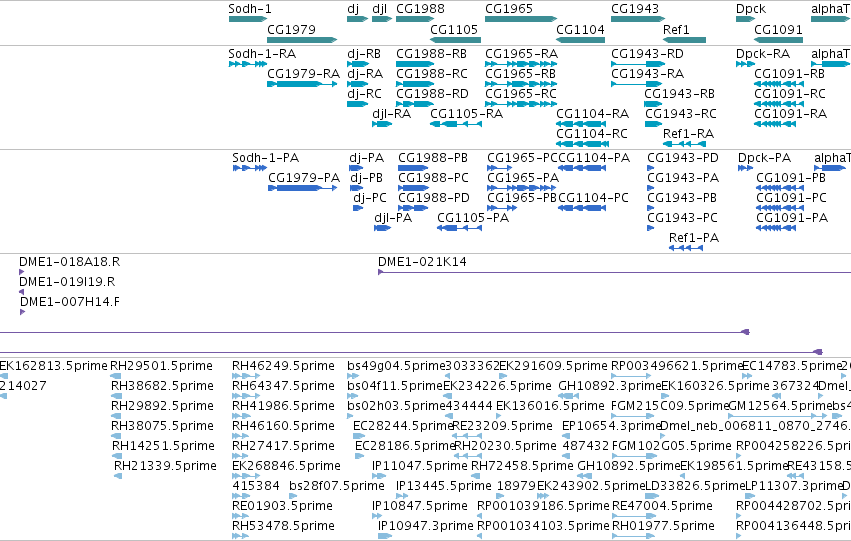Select protein CG1943-PB
Viewport: 851px width, 541px height.
(x=682, y=198)
